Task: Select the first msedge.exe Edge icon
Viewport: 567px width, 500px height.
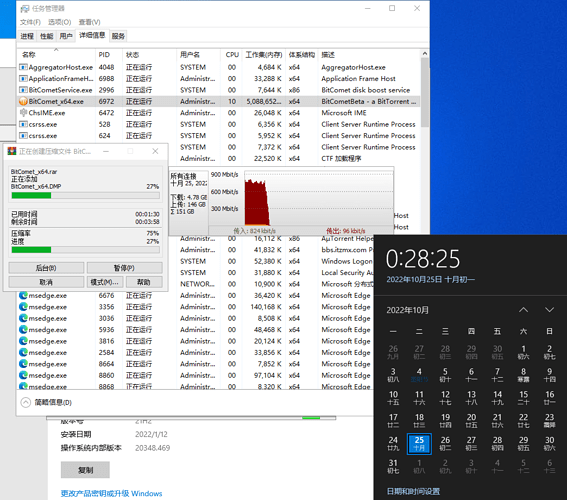Action: tap(24, 295)
